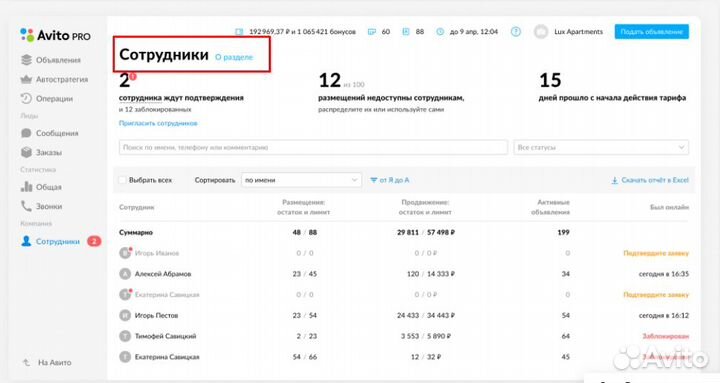Click the wallet balance icon in header
Image resolution: width=720 pixels, height=383 pixels.
(239, 32)
